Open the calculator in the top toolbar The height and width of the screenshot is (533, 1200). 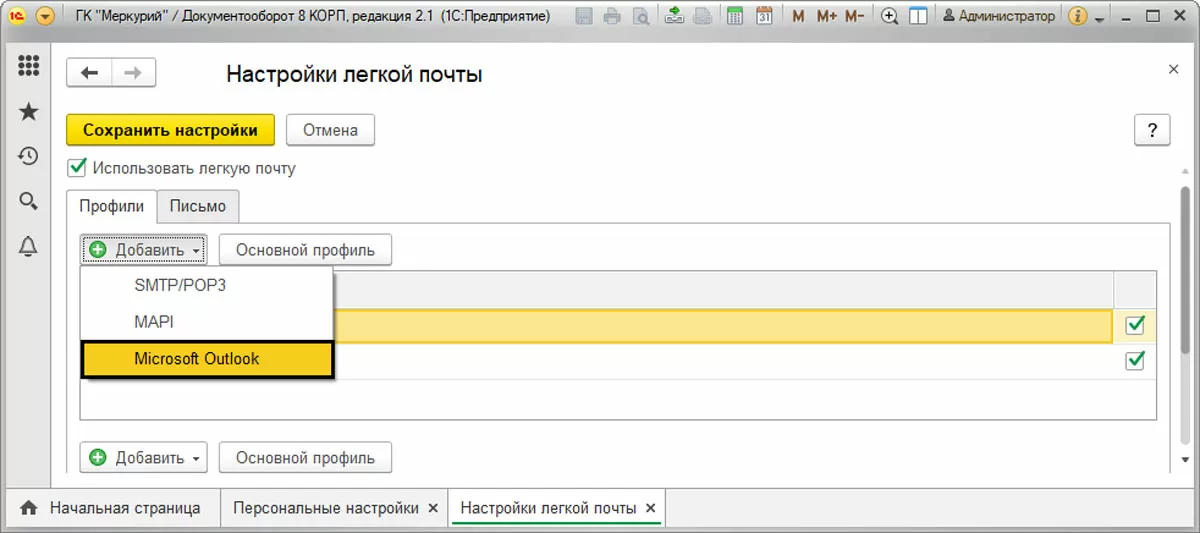(x=735, y=16)
